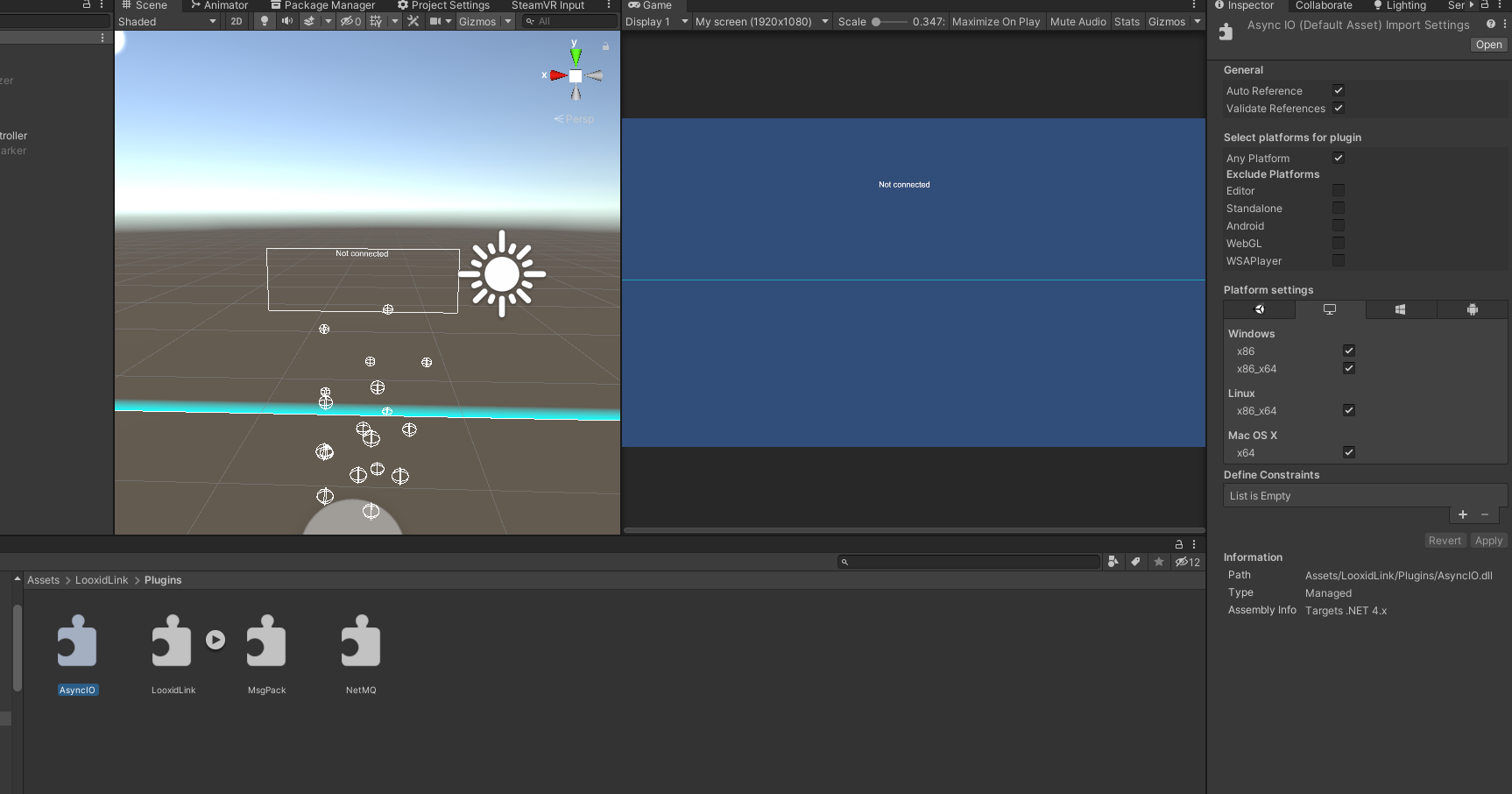The height and width of the screenshot is (794, 1512).
Task: Open Game view Gizmos dropdown arrow
Action: 1198,21
